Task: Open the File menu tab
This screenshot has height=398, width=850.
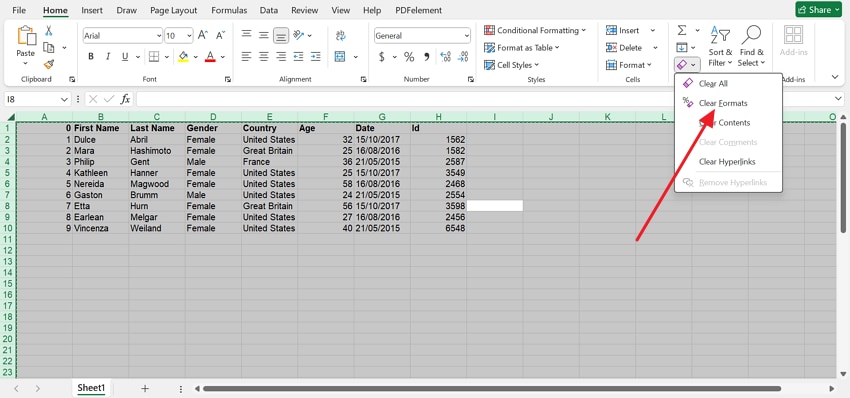Action: (19, 10)
